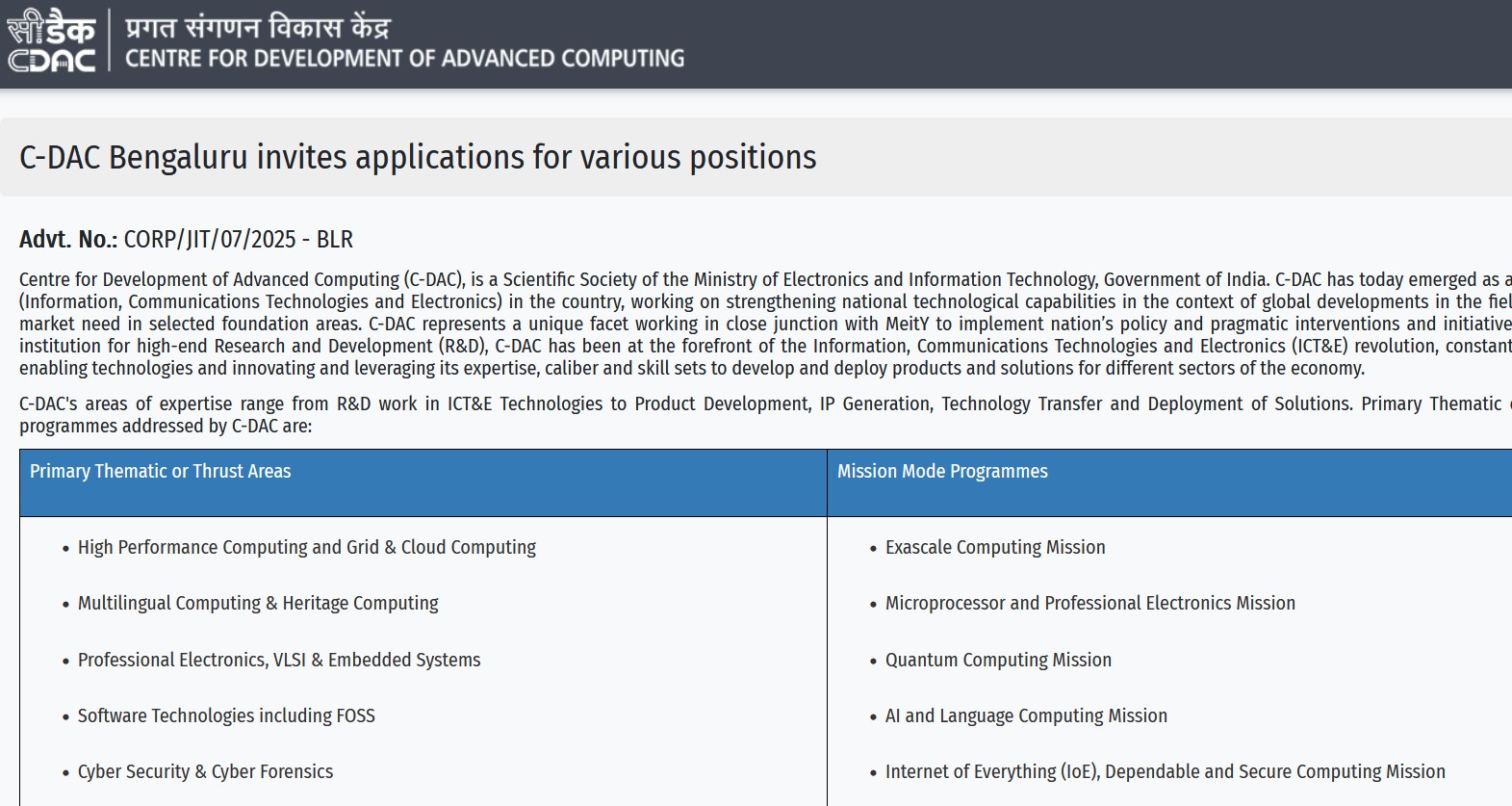The height and width of the screenshot is (806, 1512).
Task: Select 'High Performance Computing and Grid & Cloud Computing'
Action: [306, 547]
